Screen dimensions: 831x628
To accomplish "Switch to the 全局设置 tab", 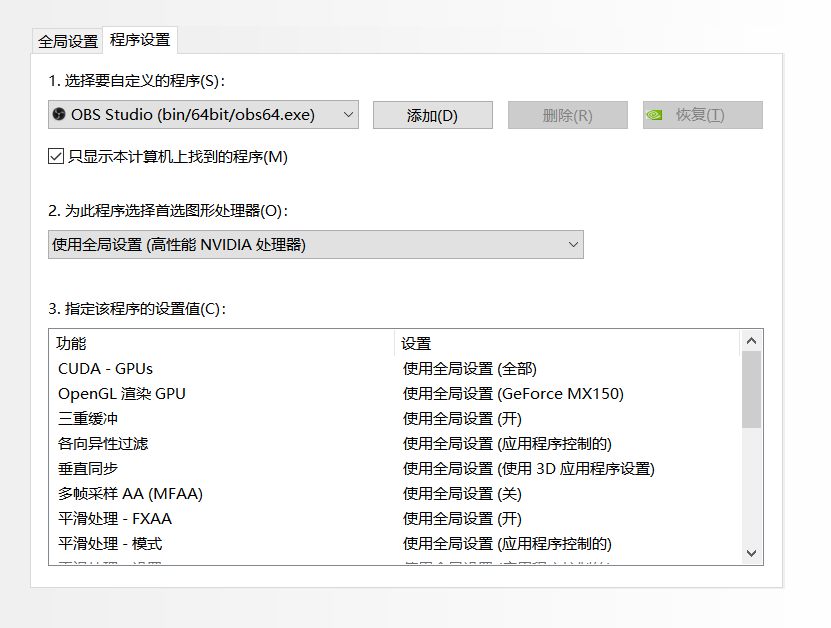I will click(x=68, y=41).
